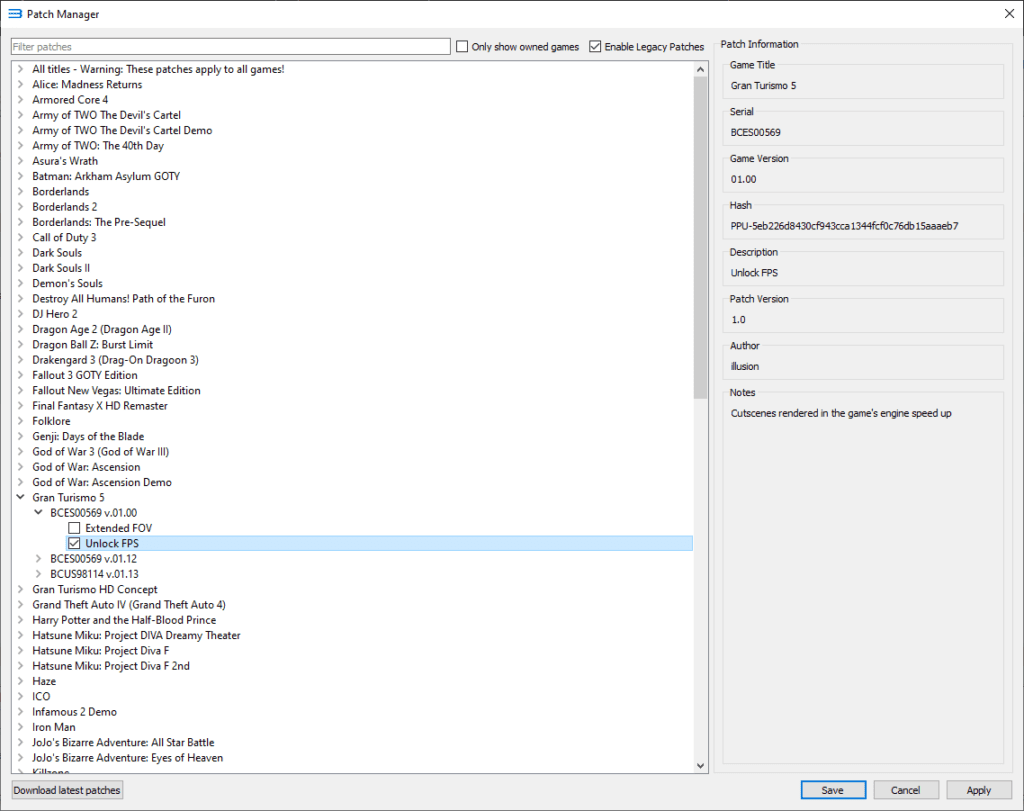Click the scroll down arrow of patch list
Image resolution: width=1024 pixels, height=811 pixels.
pos(700,765)
